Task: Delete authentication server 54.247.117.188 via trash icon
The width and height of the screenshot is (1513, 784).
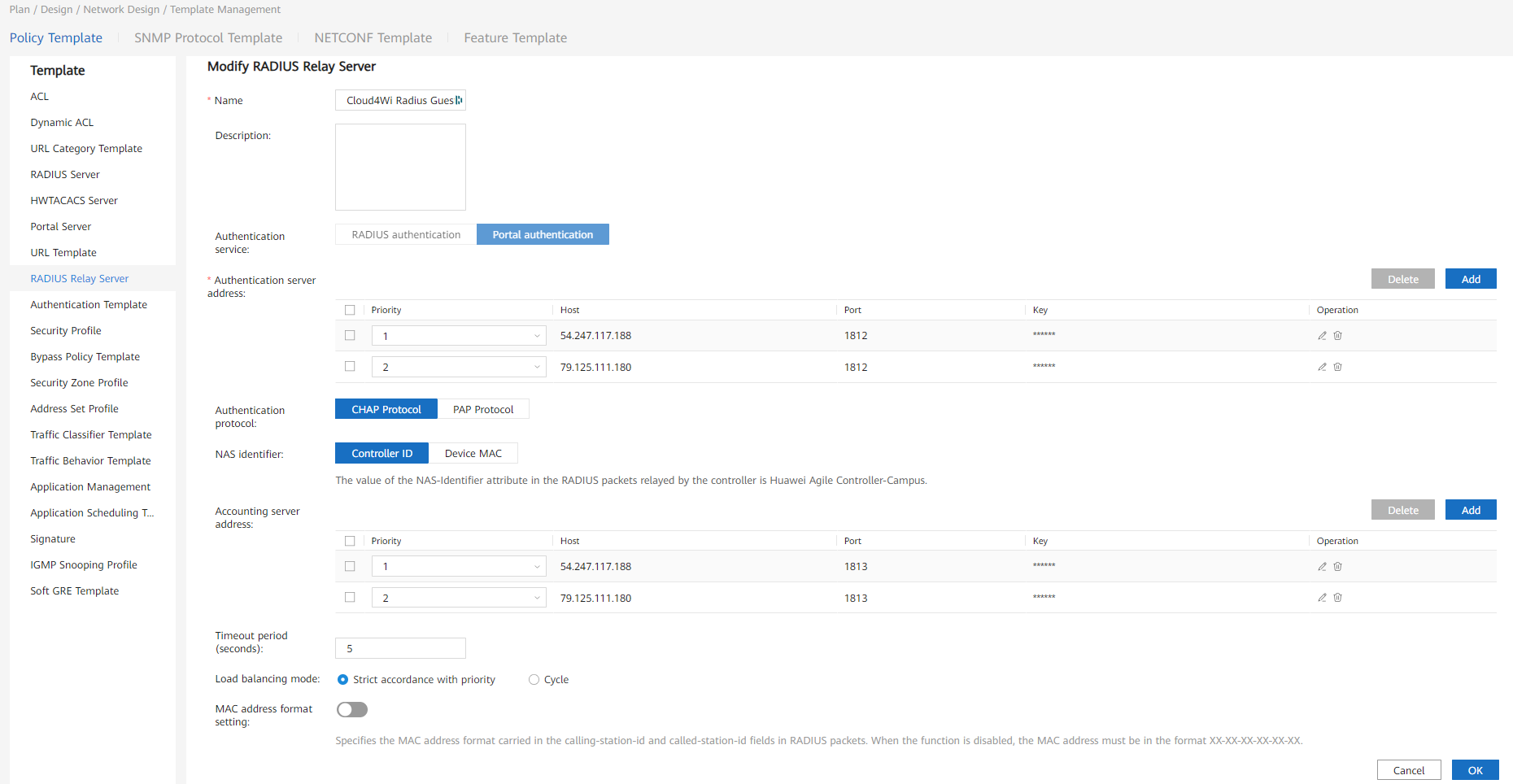Action: [x=1337, y=336]
